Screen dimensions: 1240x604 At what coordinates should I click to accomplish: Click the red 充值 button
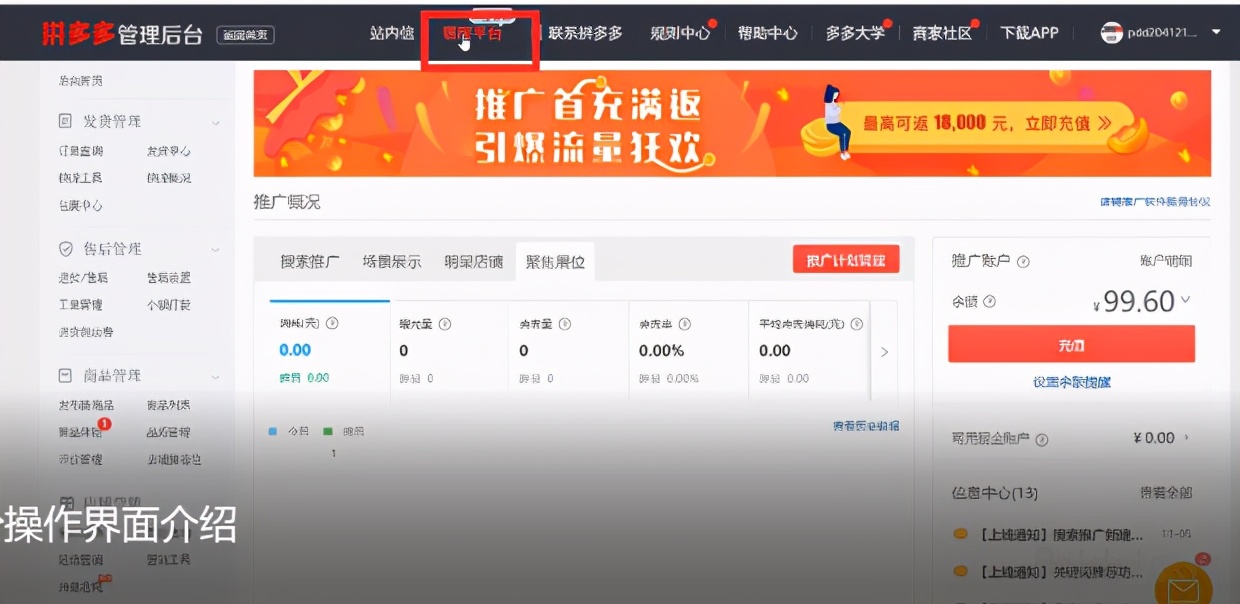[x=1072, y=344]
